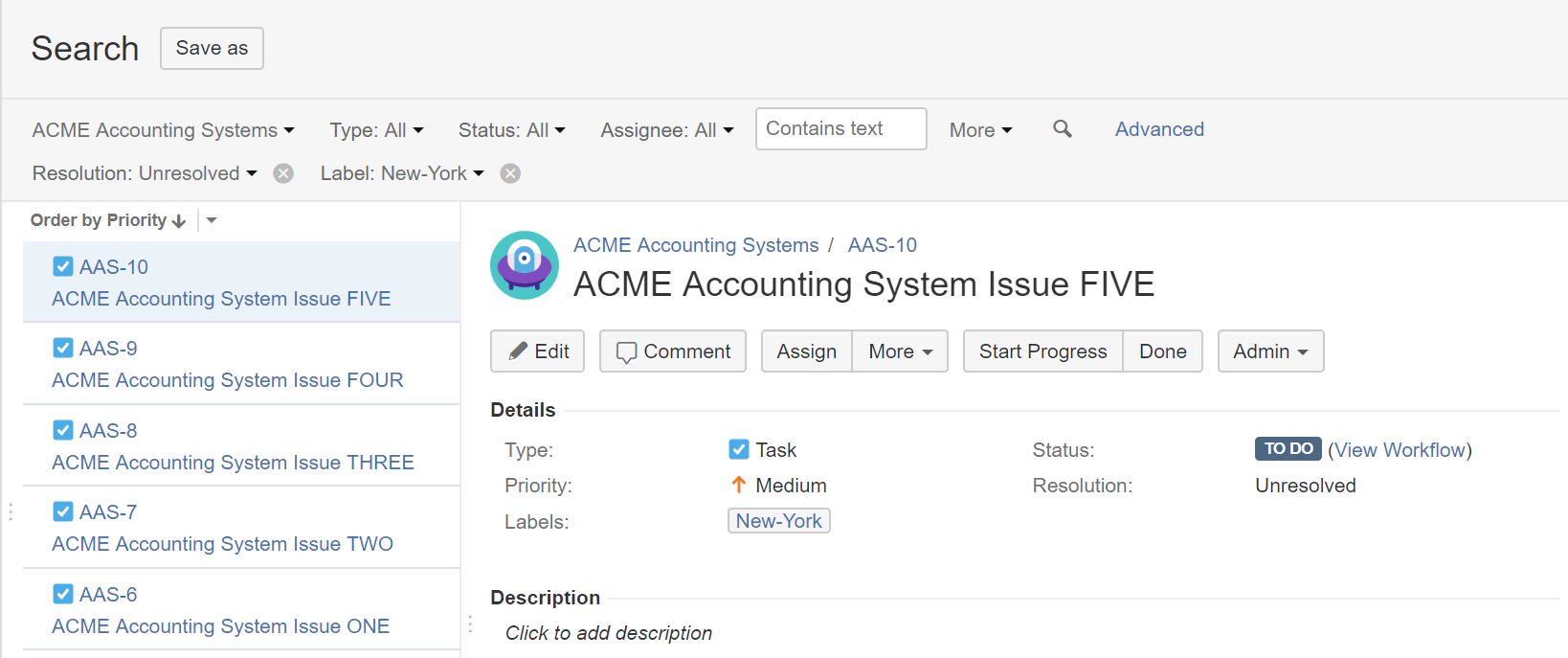Type in the Contains text field
The height and width of the screenshot is (658, 1568).
[x=840, y=129]
